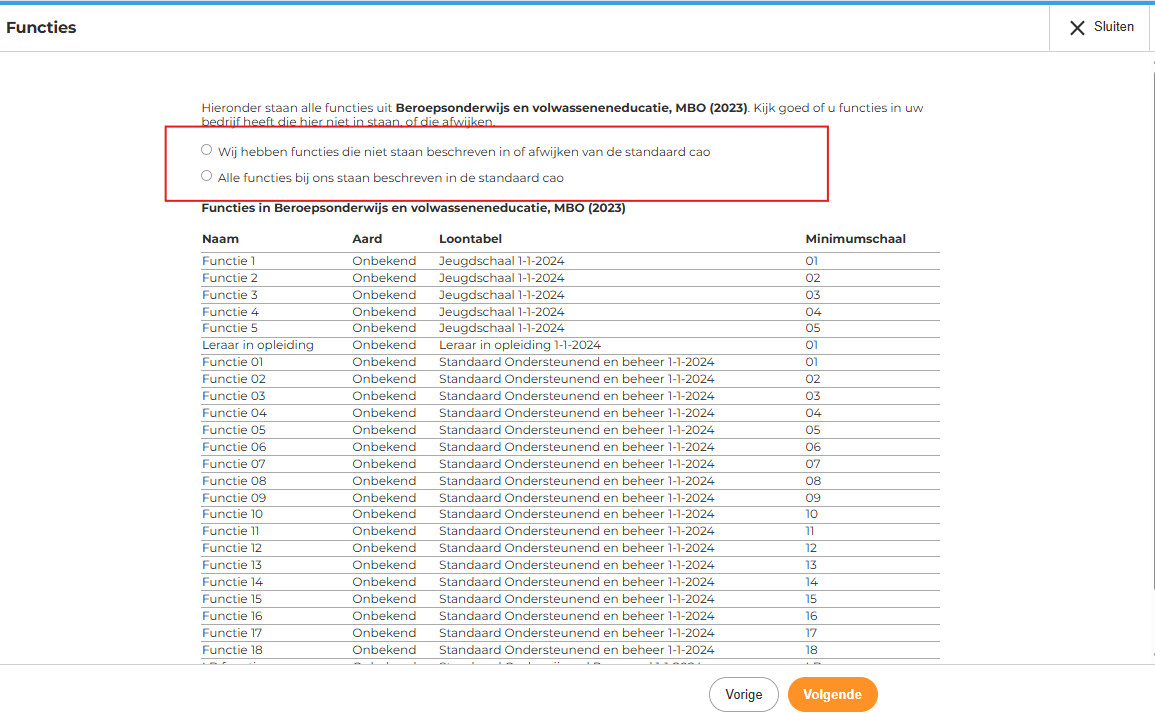The height and width of the screenshot is (715, 1155).
Task: Click the X icon beside Sluiten
Action: coord(1077,28)
